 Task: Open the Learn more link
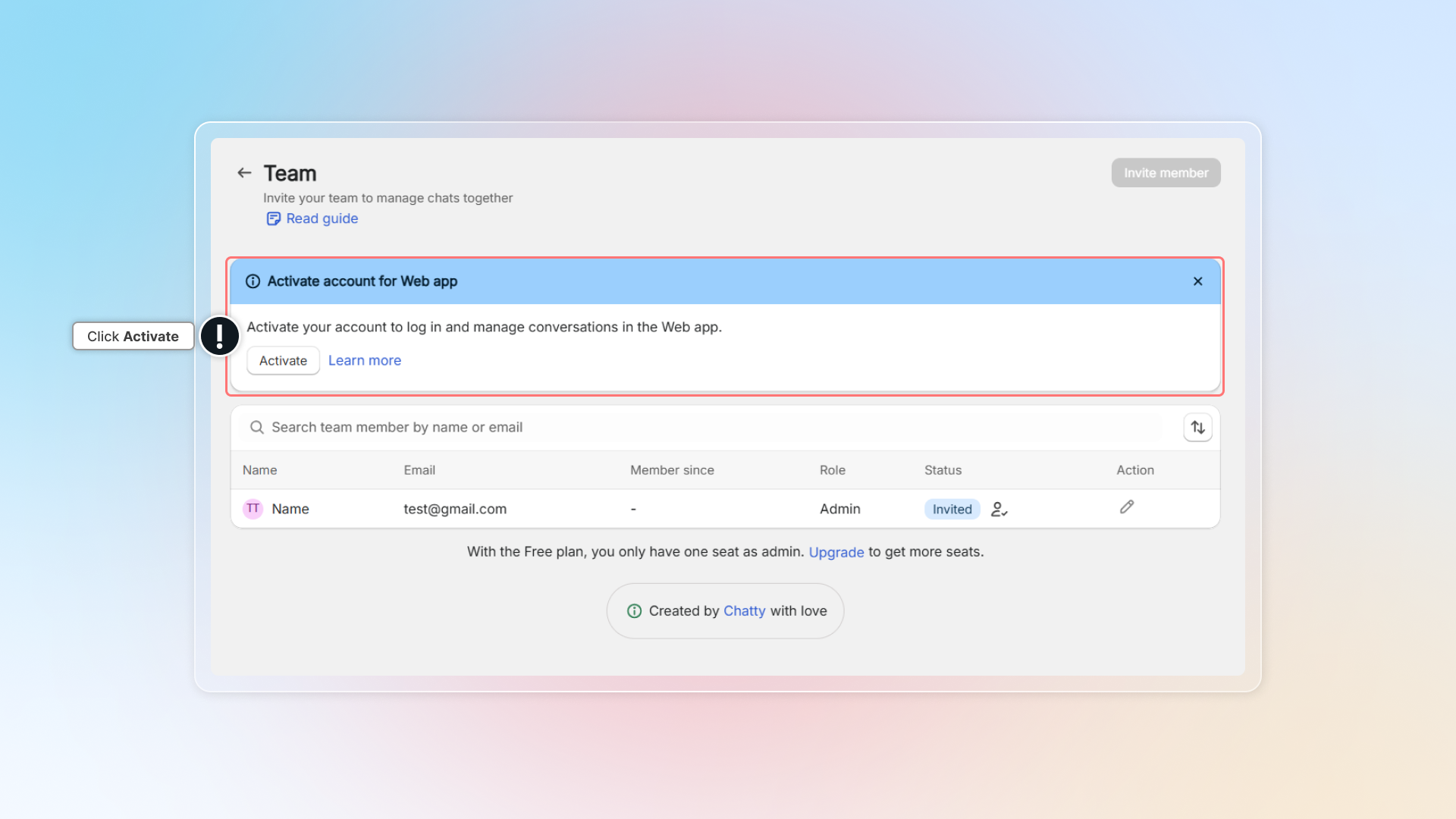coord(364,361)
